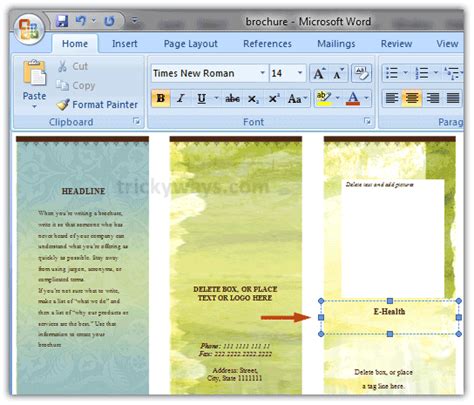Open the Clipboard dialog launcher

tap(136, 121)
